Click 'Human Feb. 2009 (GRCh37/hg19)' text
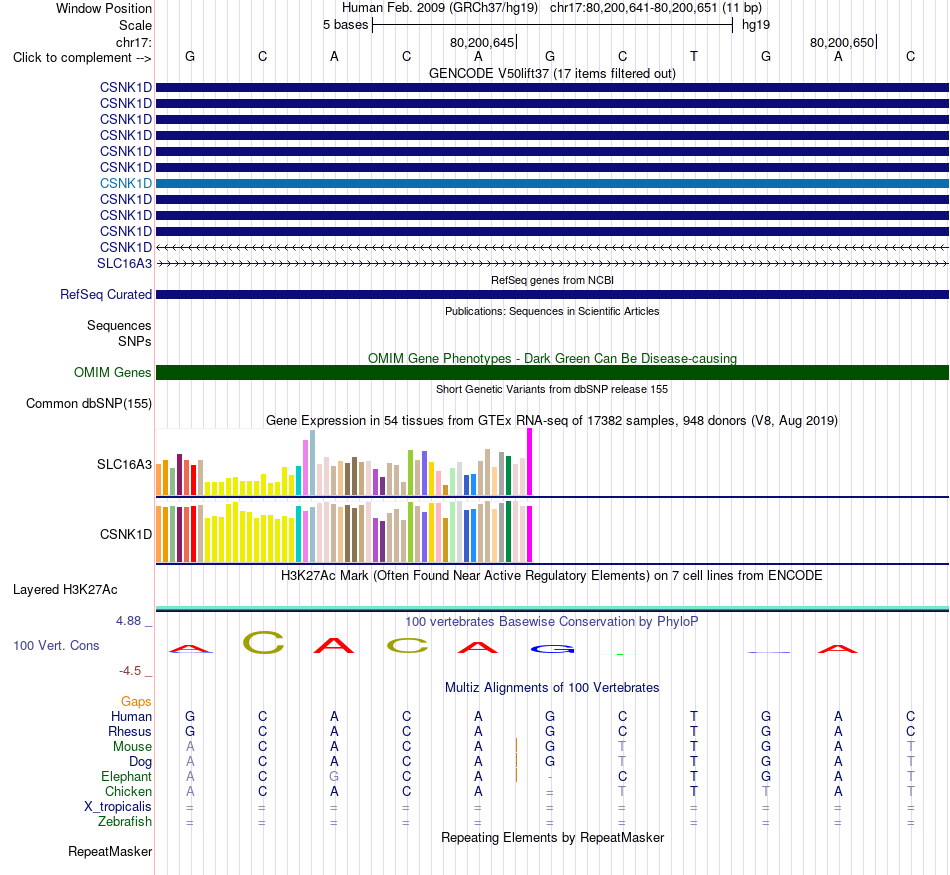Viewport: 950px width, 875px height. pyautogui.click(x=440, y=8)
